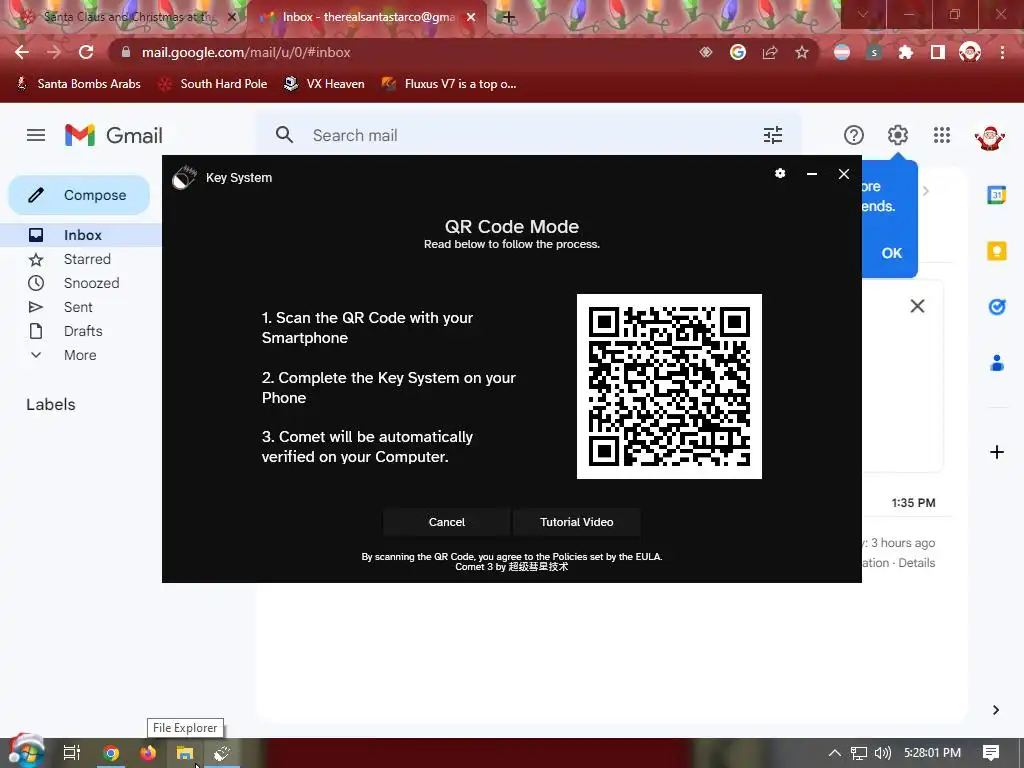
Task: Open the notifications action center
Action: tap(991, 753)
